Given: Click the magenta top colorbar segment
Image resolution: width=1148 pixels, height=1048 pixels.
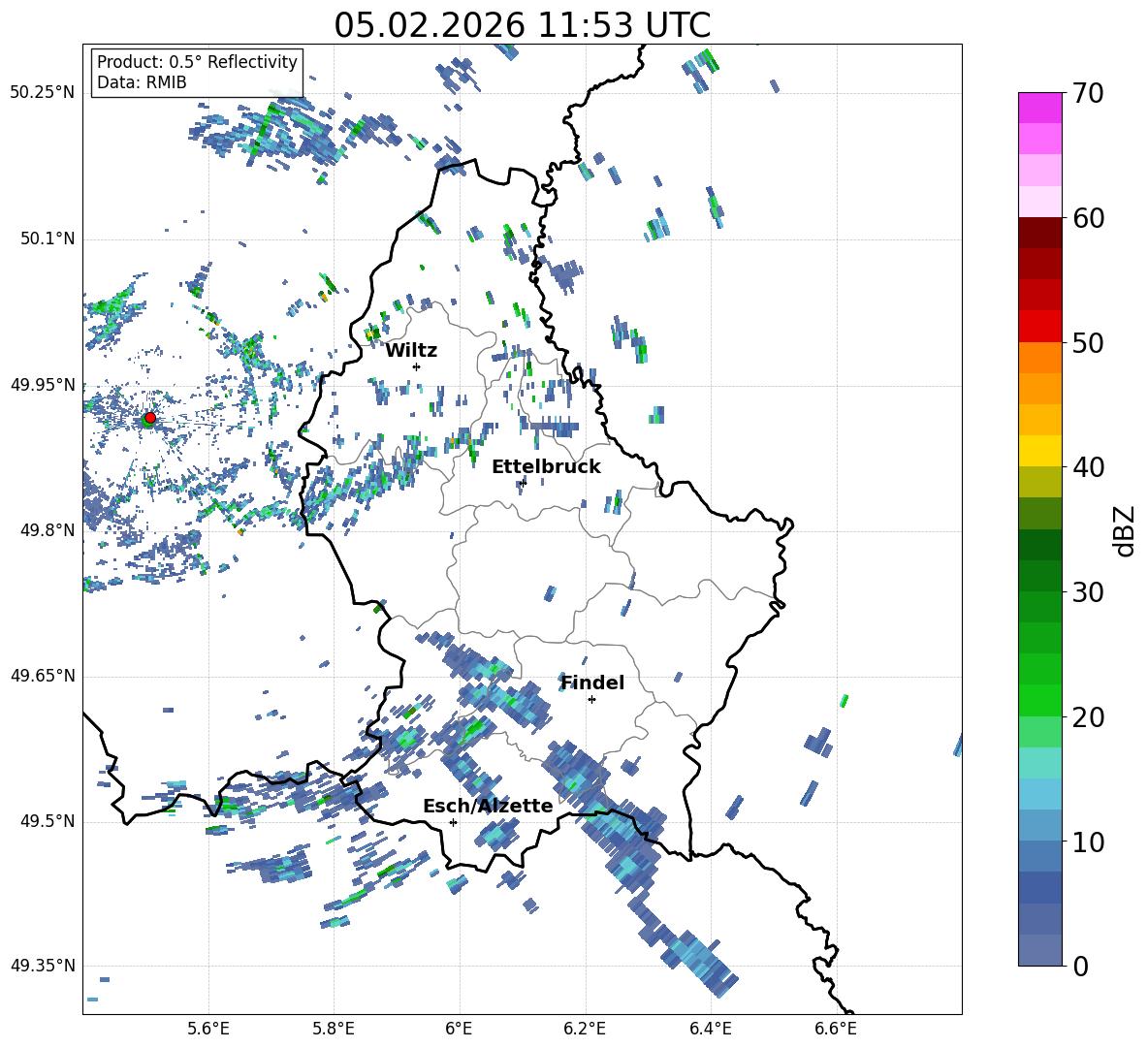Looking at the screenshot, I should (x=1039, y=108).
